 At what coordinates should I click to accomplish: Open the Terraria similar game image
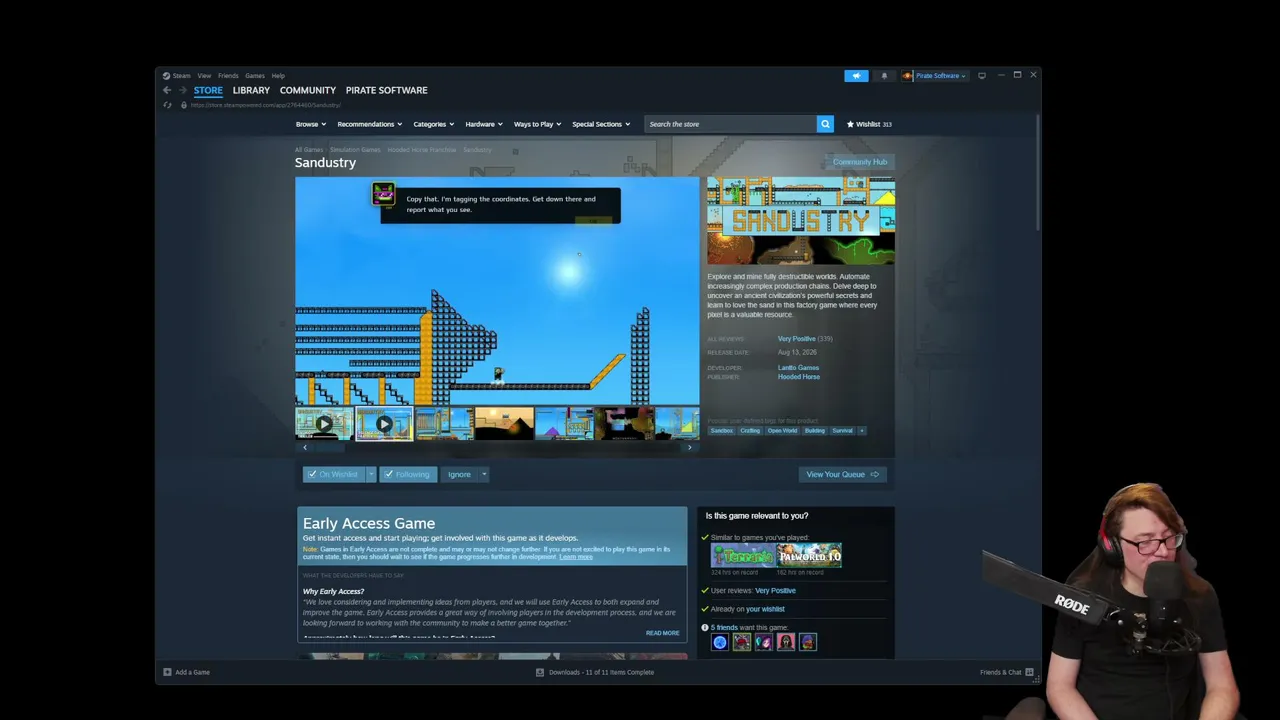[x=743, y=555]
